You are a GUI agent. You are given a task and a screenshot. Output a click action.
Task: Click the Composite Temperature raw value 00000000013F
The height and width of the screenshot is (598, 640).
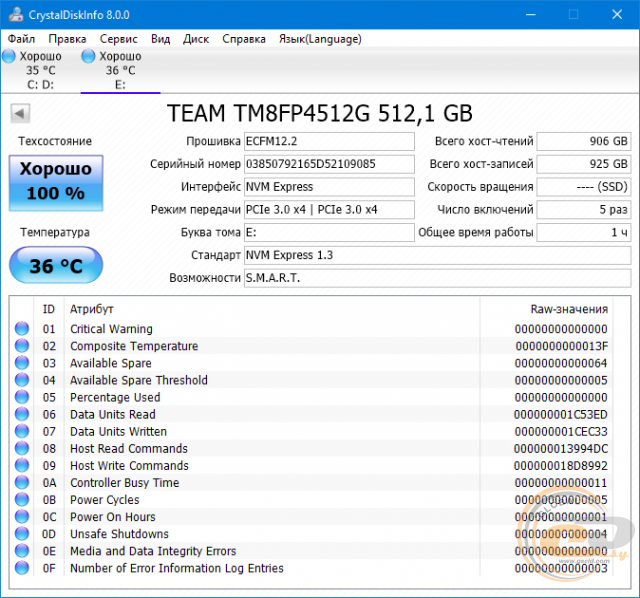coord(562,346)
